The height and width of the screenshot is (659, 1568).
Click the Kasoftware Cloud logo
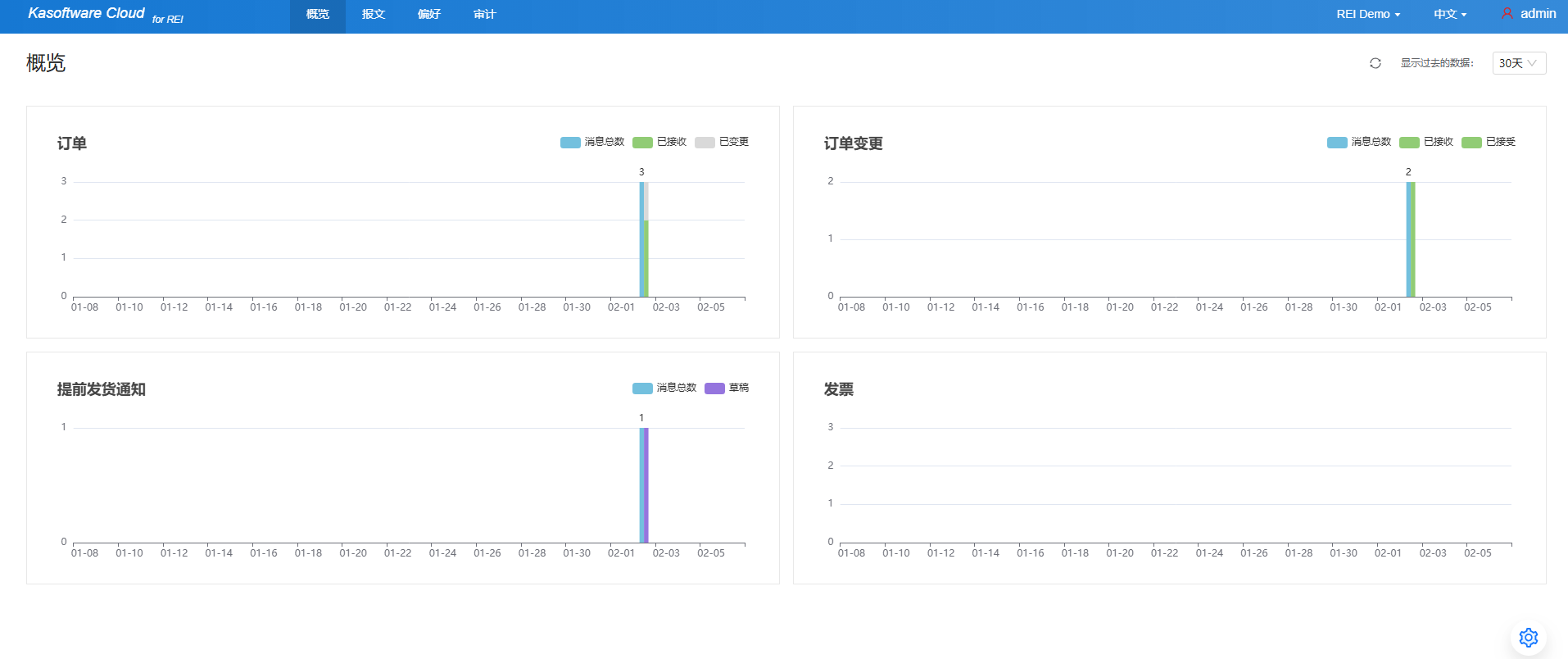86,14
